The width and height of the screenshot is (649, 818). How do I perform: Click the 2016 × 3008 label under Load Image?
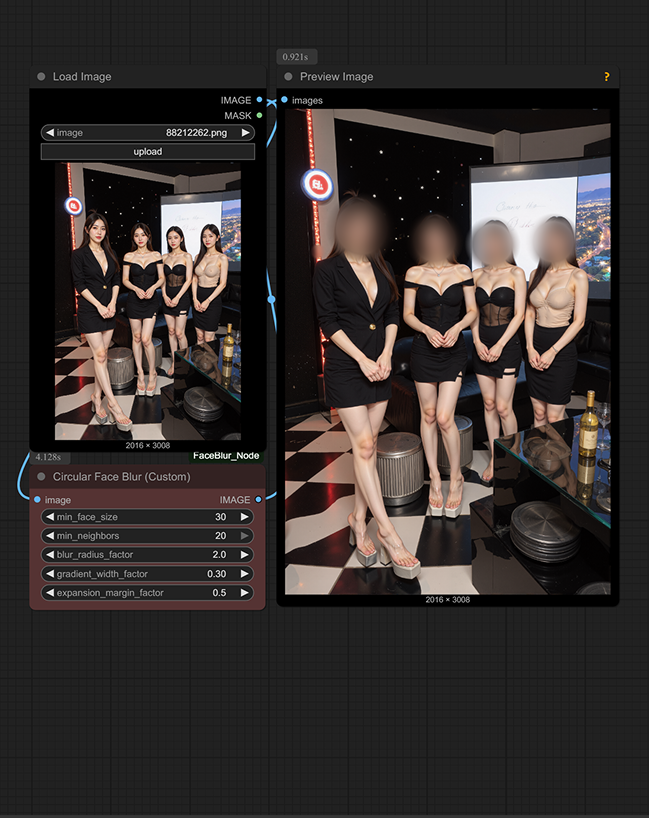click(x=148, y=445)
